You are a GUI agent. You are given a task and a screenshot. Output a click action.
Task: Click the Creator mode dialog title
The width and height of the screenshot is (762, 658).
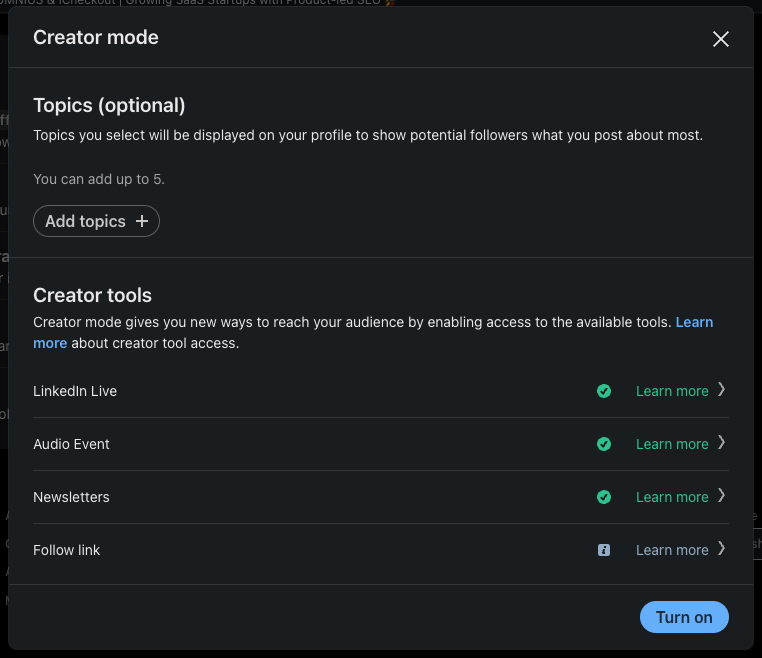click(x=96, y=37)
